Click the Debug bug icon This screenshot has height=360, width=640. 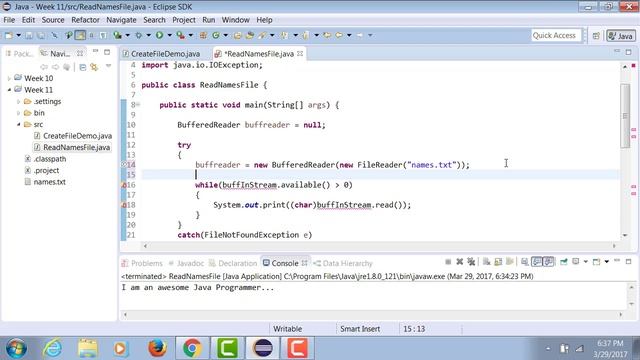[x=138, y=36]
